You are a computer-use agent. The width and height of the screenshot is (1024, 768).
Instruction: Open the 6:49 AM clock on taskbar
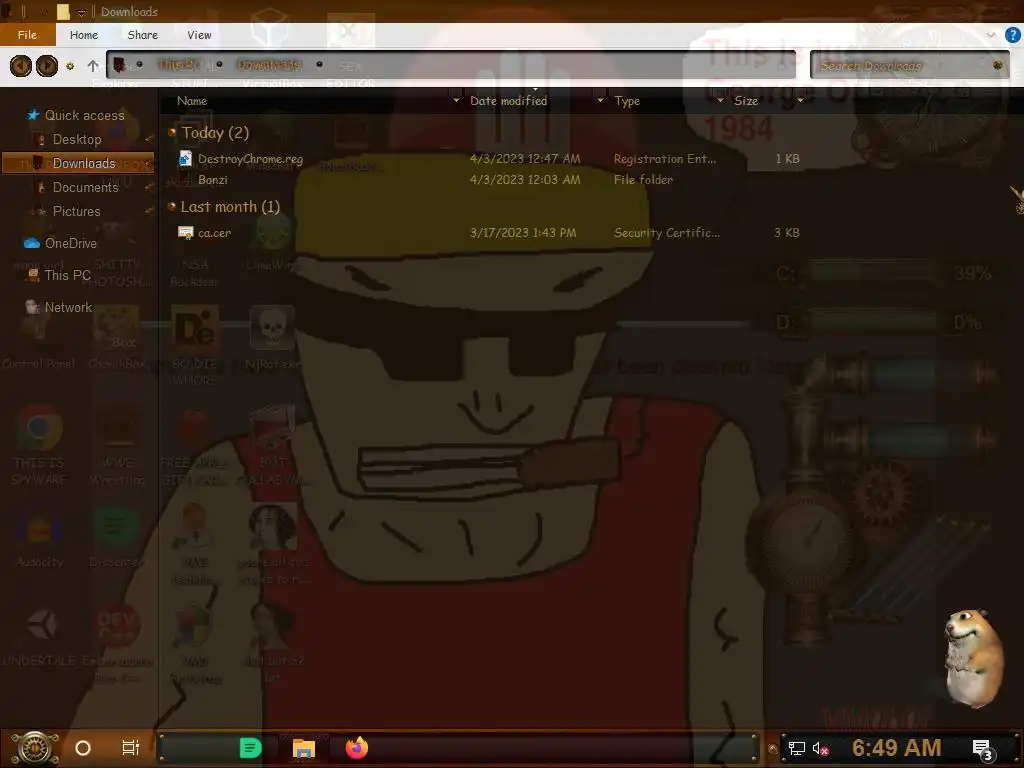[896, 748]
